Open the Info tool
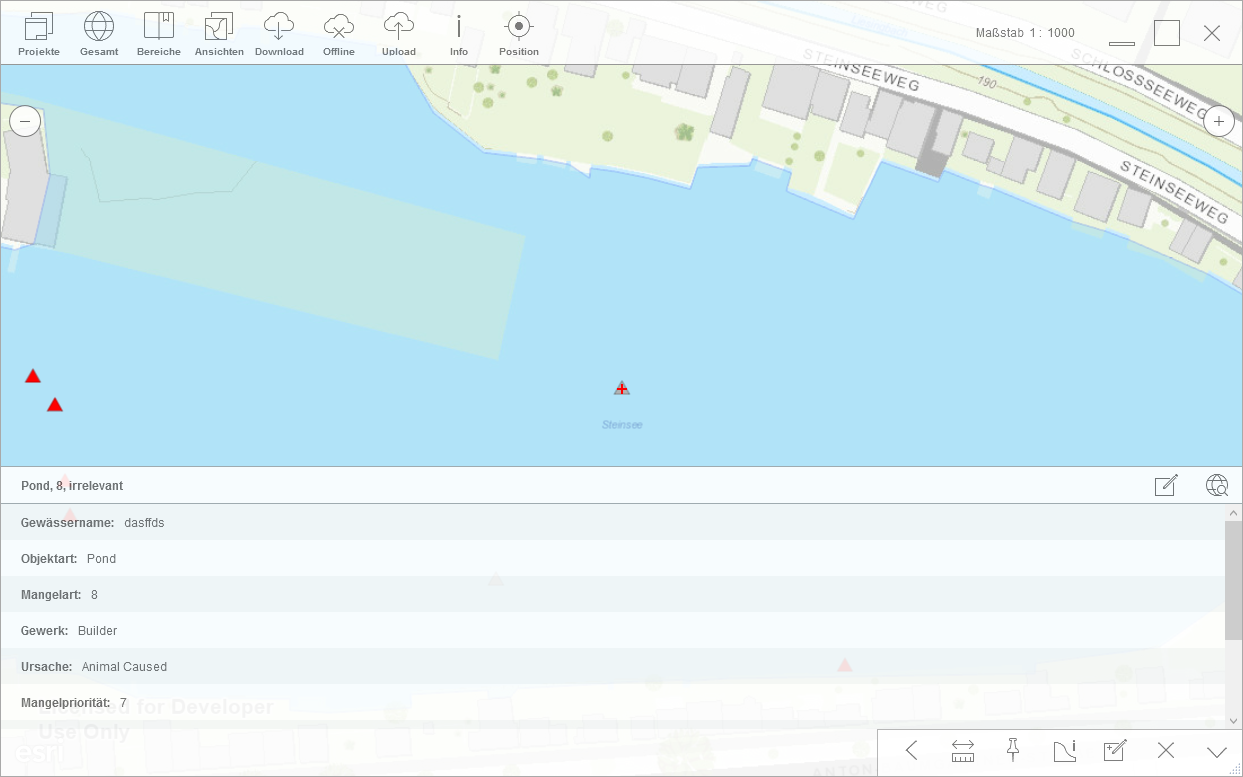Viewport: 1243px width, 777px height. coord(459,34)
